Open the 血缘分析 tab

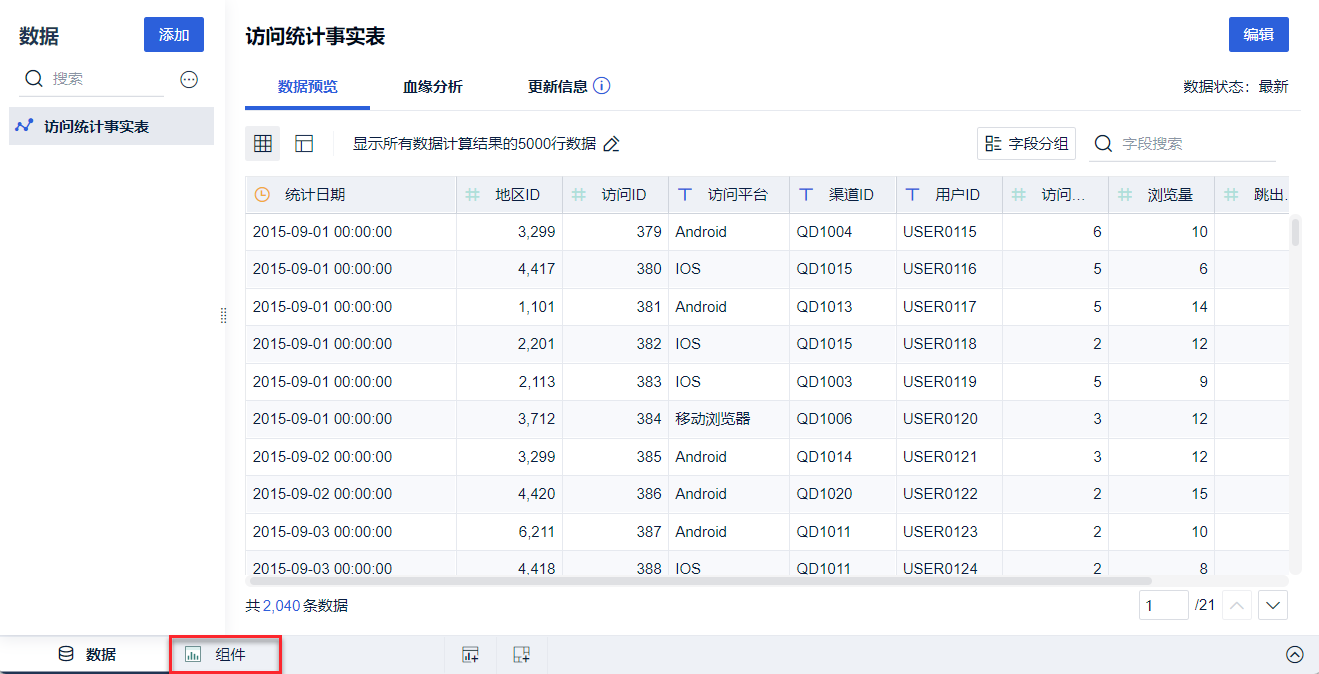(x=433, y=87)
